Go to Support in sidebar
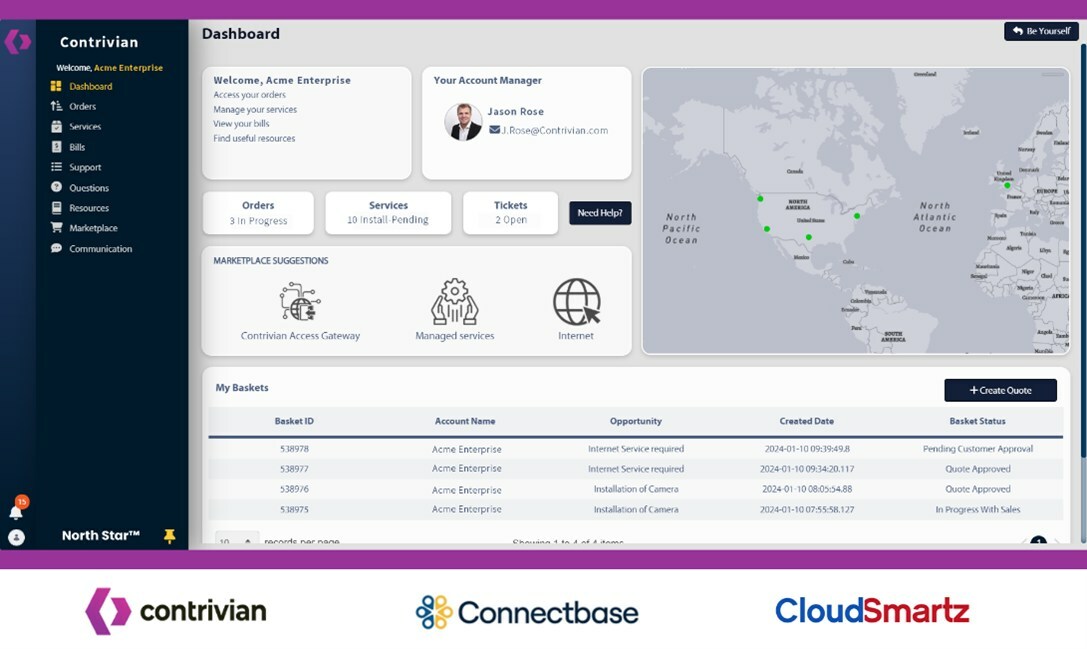This screenshot has height=649, width=1087. pos(85,167)
